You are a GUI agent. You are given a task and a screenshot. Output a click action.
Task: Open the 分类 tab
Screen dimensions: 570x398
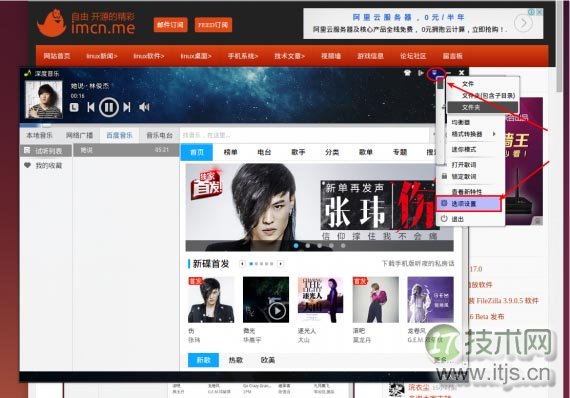pos(332,152)
